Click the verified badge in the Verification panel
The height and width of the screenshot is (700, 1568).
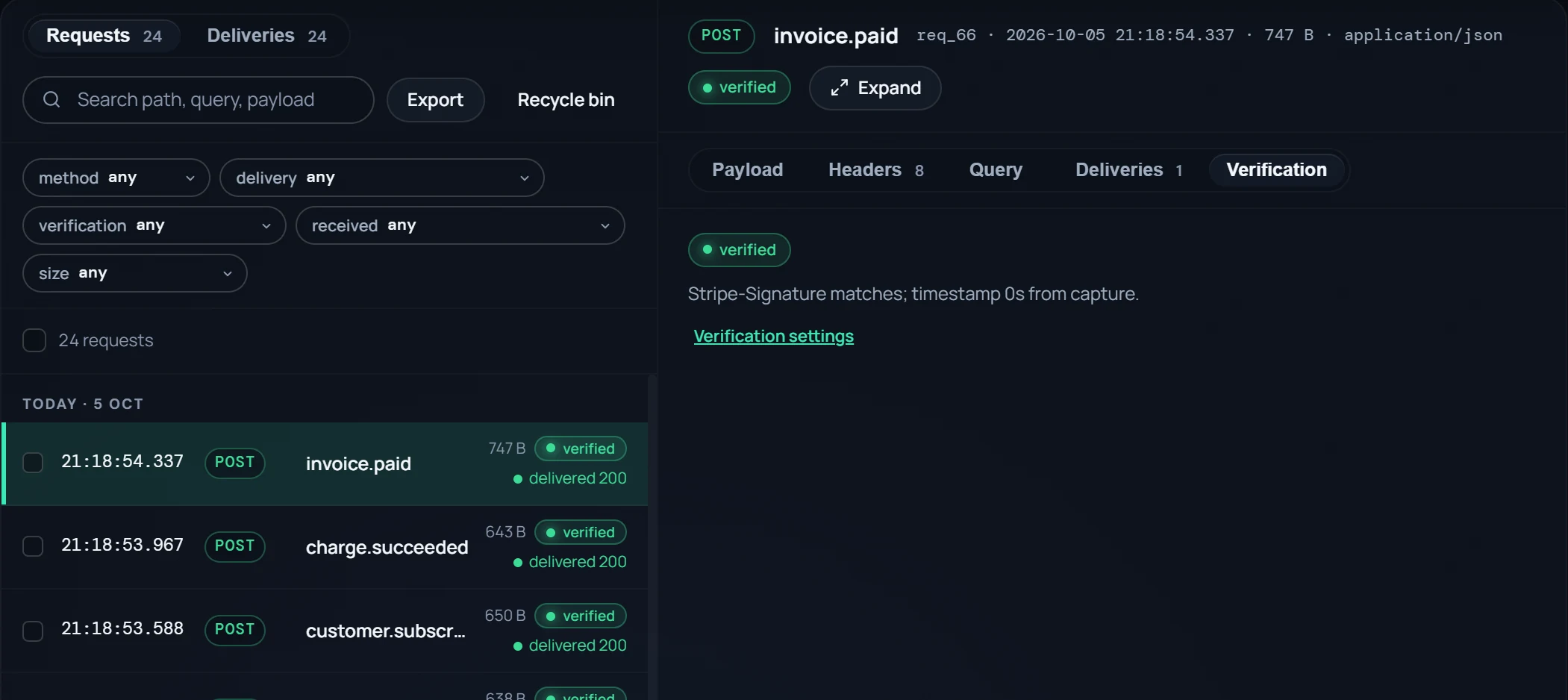point(739,250)
